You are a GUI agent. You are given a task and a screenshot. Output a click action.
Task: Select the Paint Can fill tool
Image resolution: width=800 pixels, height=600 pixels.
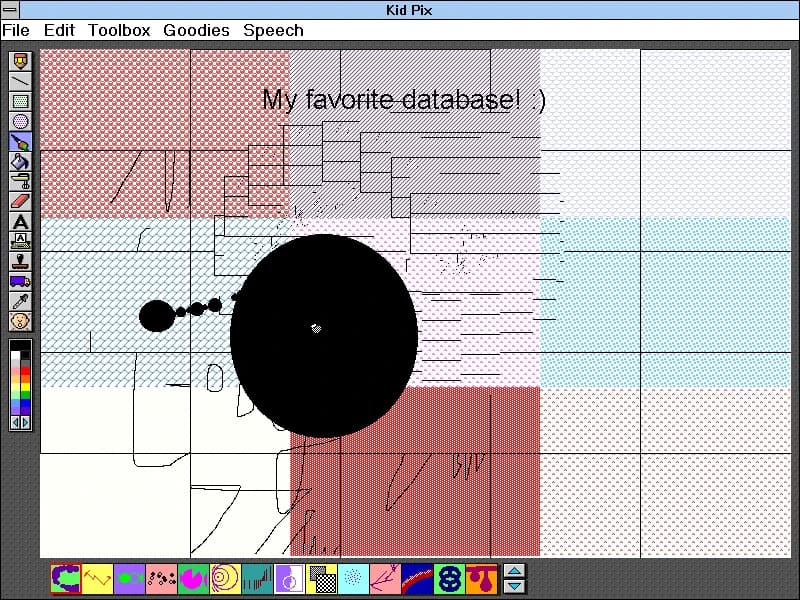(x=20, y=162)
